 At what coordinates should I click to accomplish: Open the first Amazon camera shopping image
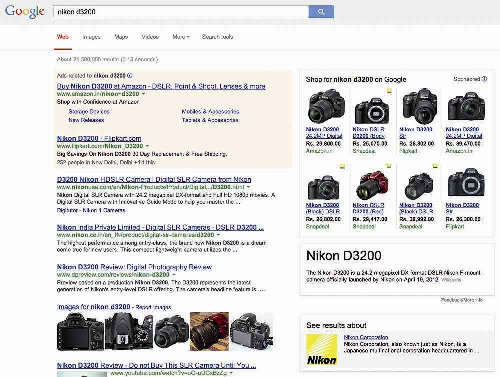pyautogui.click(x=326, y=106)
